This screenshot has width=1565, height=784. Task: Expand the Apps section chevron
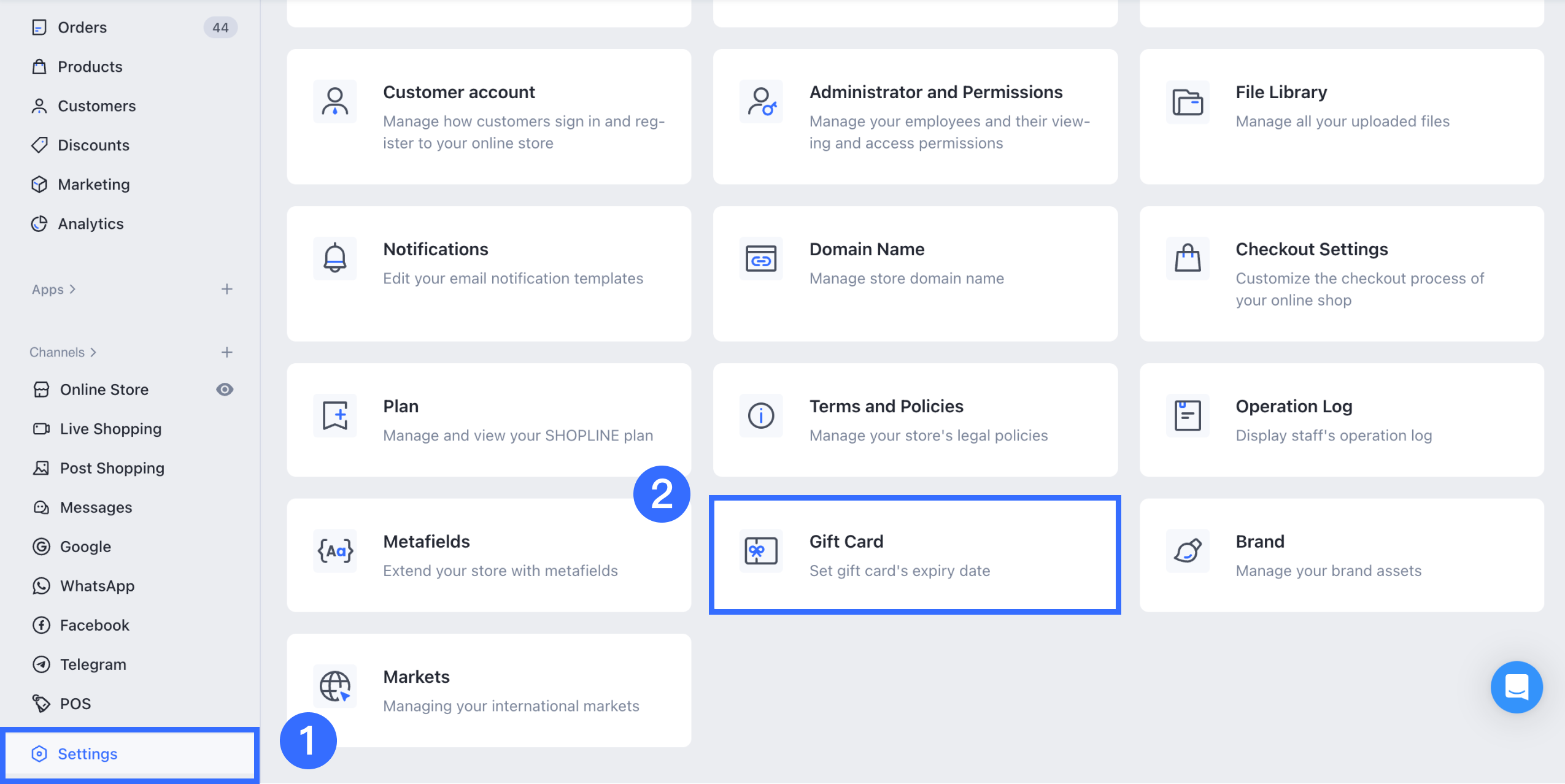(72, 289)
